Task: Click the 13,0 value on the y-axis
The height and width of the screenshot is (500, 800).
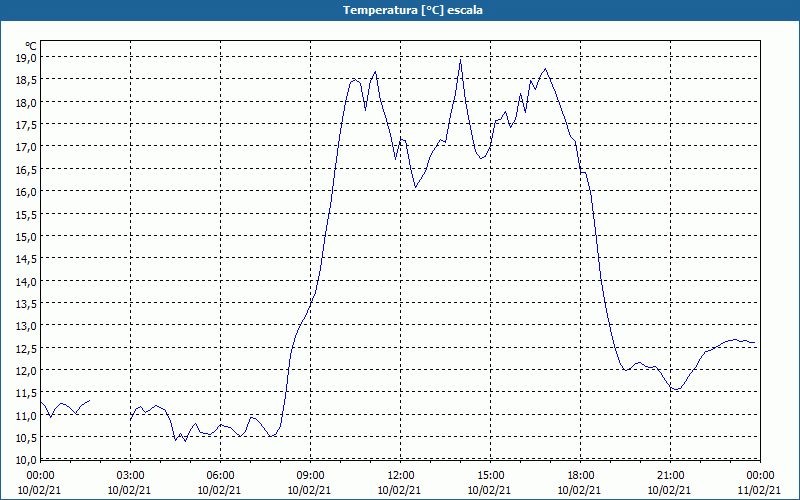Action: tap(26, 326)
